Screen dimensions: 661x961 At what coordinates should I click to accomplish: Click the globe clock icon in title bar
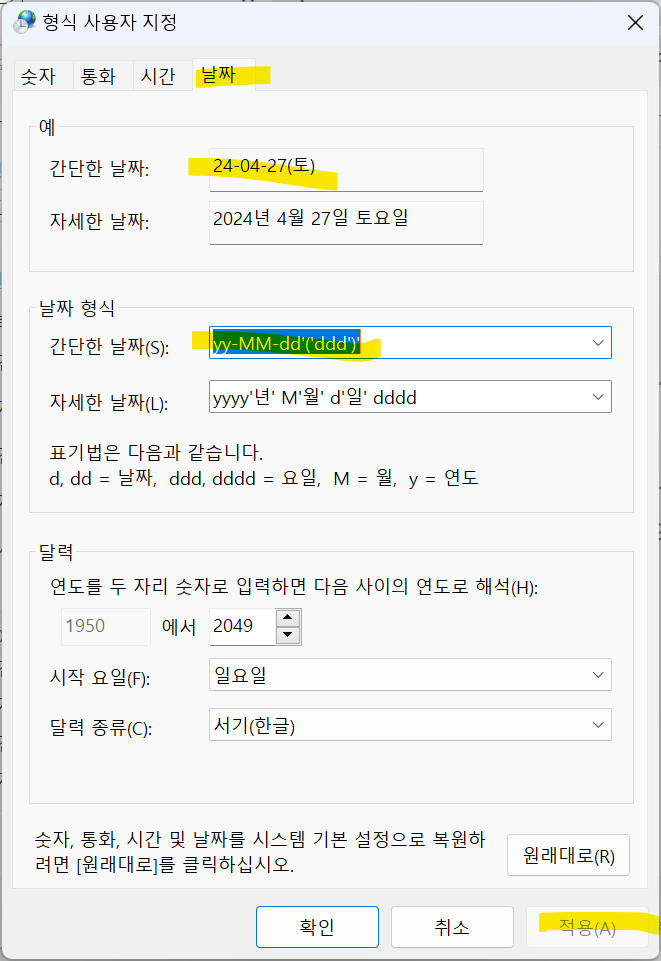coord(25,22)
